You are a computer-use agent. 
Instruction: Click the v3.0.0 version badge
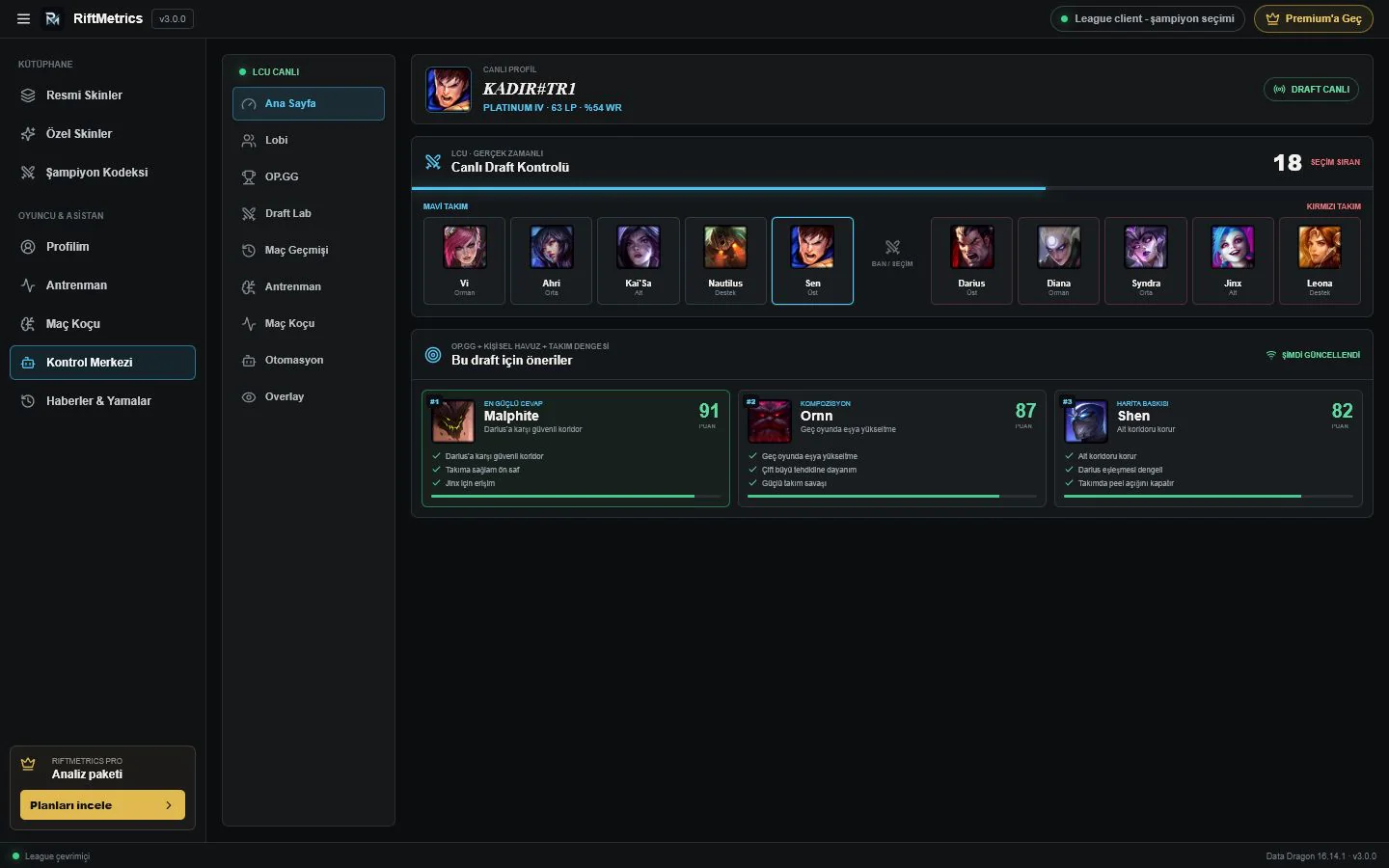(173, 18)
